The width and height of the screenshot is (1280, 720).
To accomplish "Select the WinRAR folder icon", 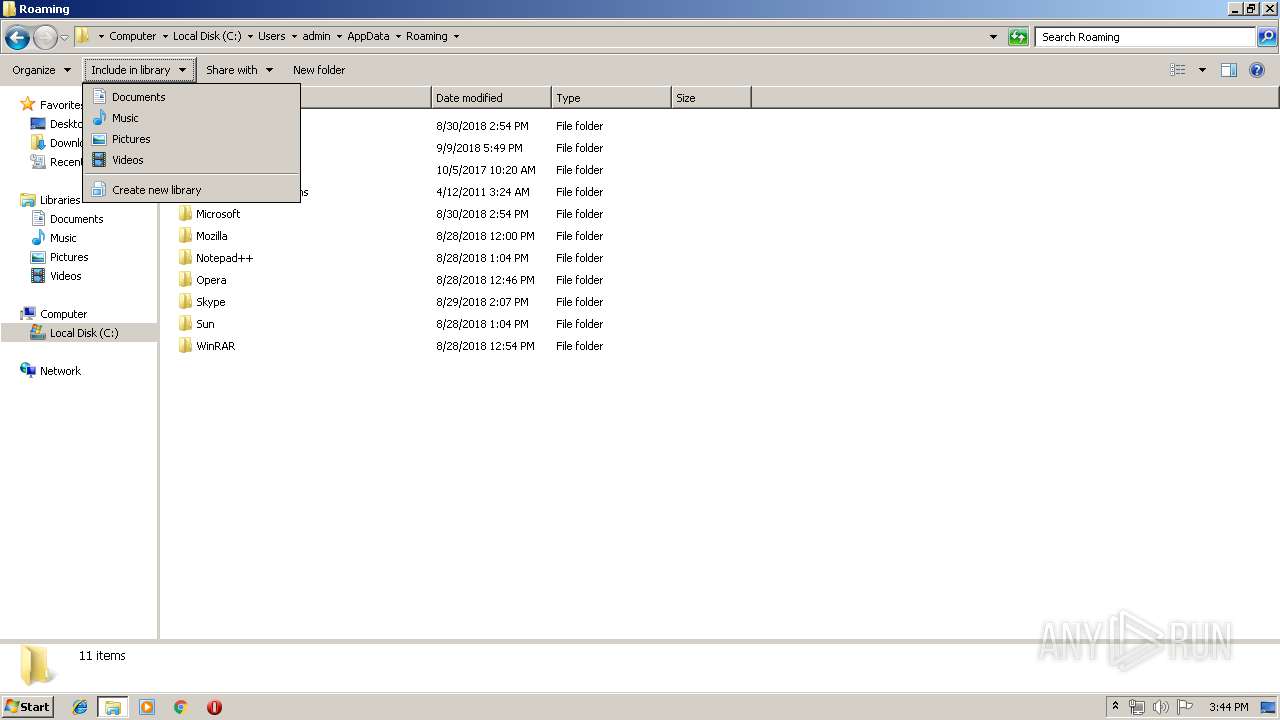I will point(185,346).
